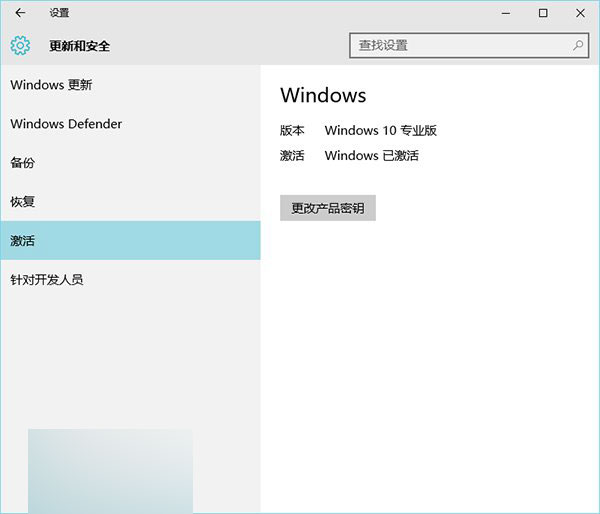
Task: Focus the 查找设置 search field
Action: point(469,46)
